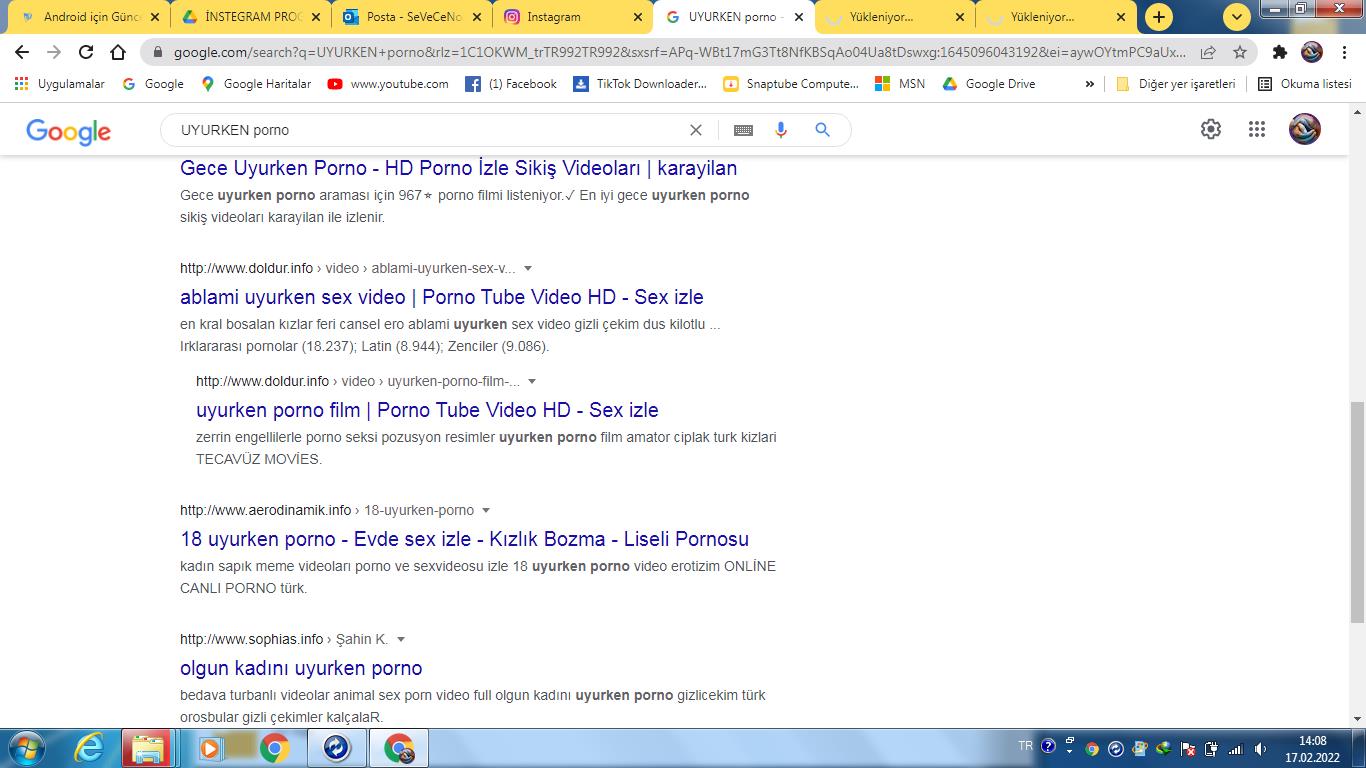Switch to the Posta - SeVeCeNo tab

(x=405, y=17)
